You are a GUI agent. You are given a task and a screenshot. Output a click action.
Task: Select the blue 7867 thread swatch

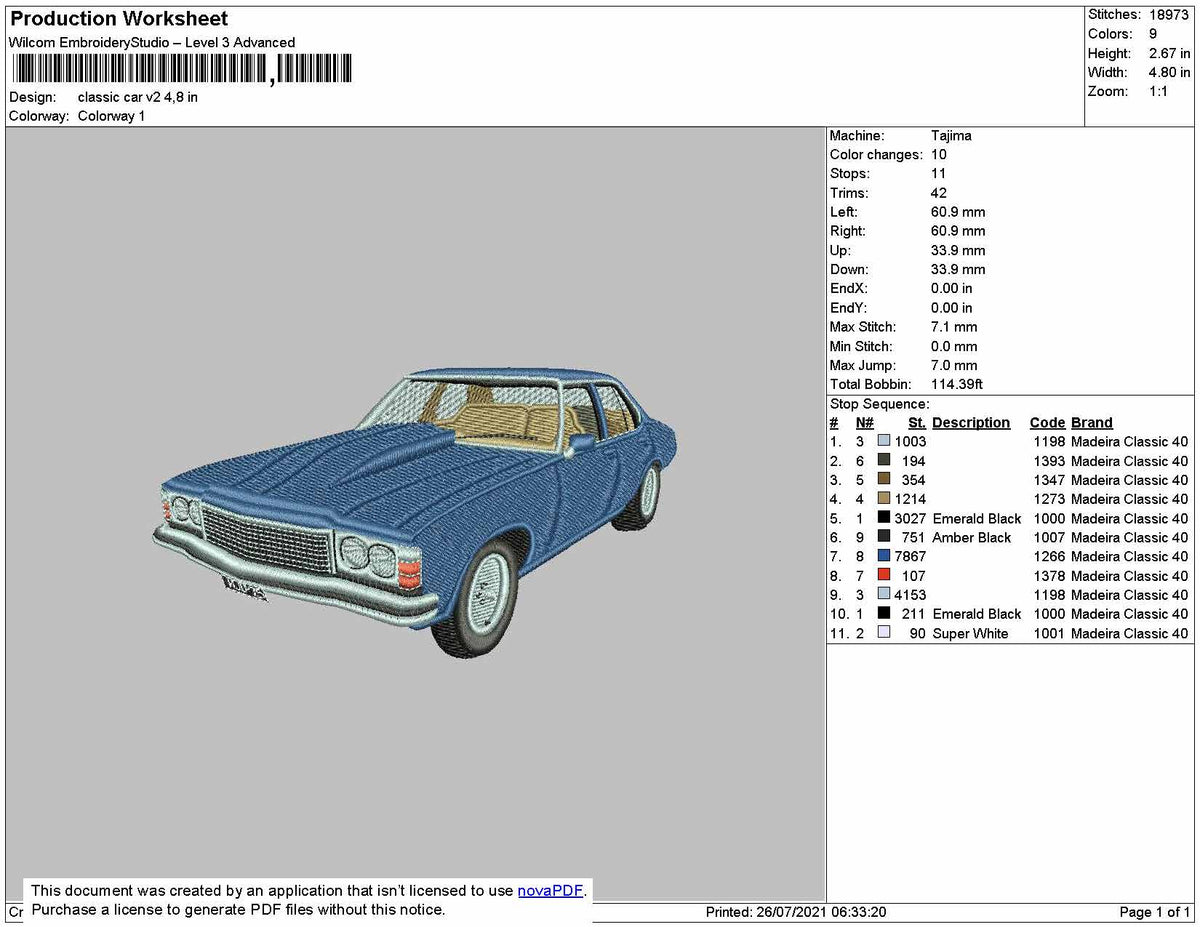pyautogui.click(x=884, y=555)
